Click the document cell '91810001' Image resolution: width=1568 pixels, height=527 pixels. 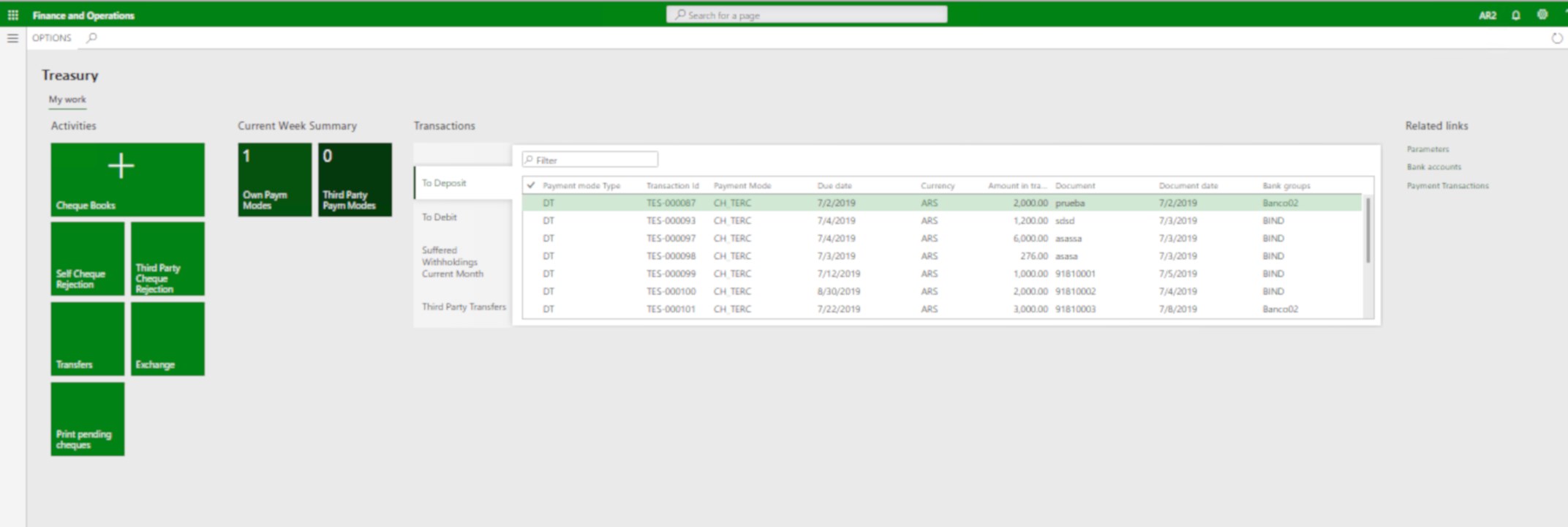[x=1075, y=274]
